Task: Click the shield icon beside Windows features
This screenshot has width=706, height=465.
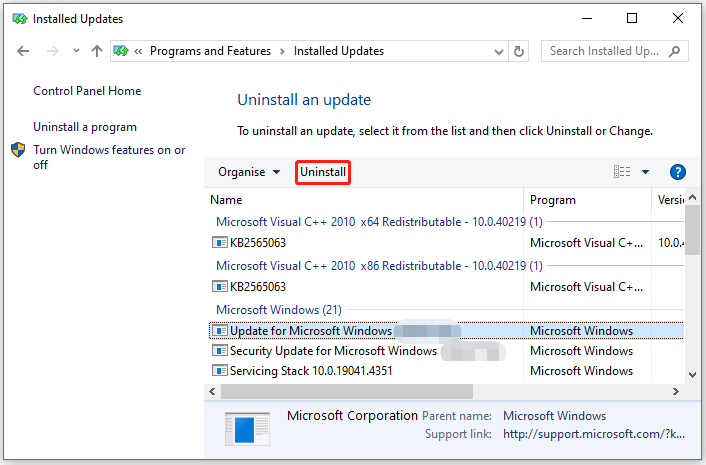Action: pos(18,150)
